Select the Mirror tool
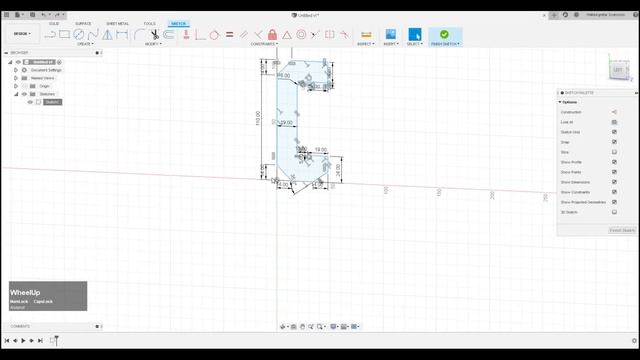 click(107, 35)
